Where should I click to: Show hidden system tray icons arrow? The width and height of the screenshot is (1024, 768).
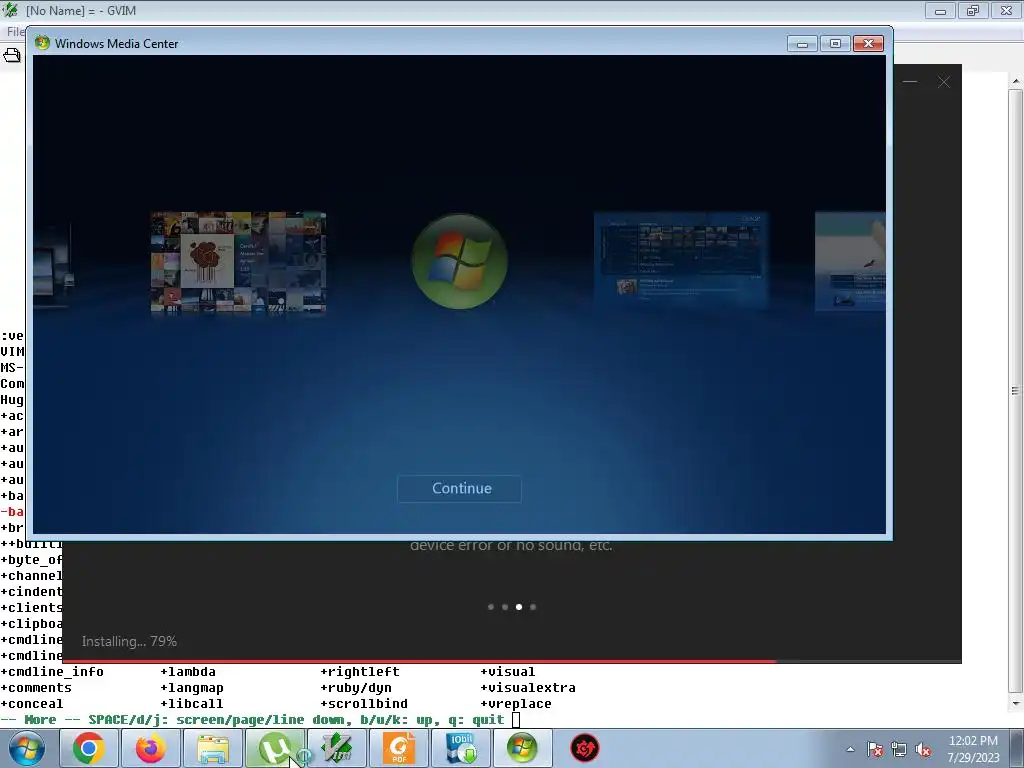(850, 749)
